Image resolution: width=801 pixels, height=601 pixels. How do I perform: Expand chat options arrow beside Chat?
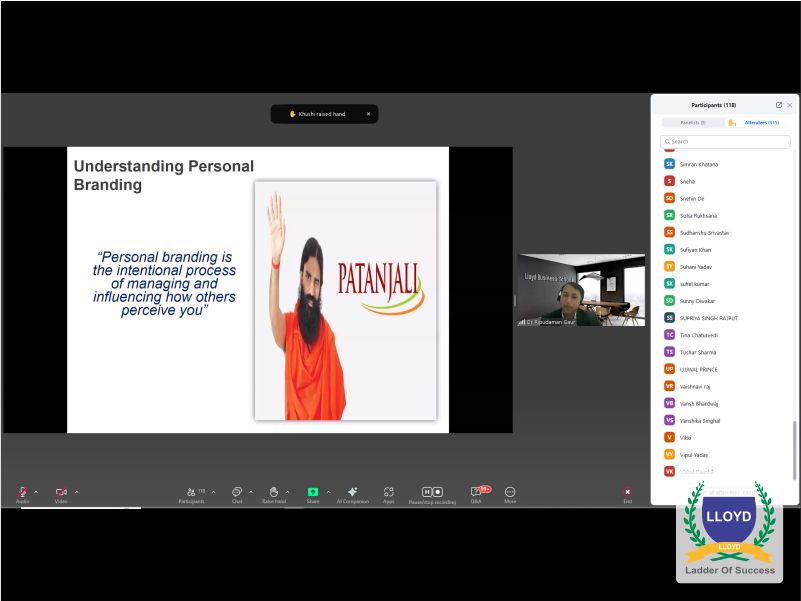pos(251,492)
